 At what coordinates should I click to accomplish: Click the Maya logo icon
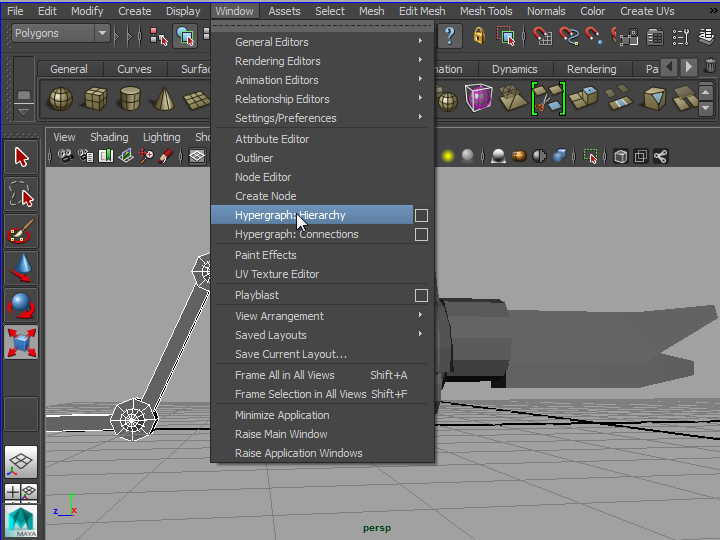21,522
